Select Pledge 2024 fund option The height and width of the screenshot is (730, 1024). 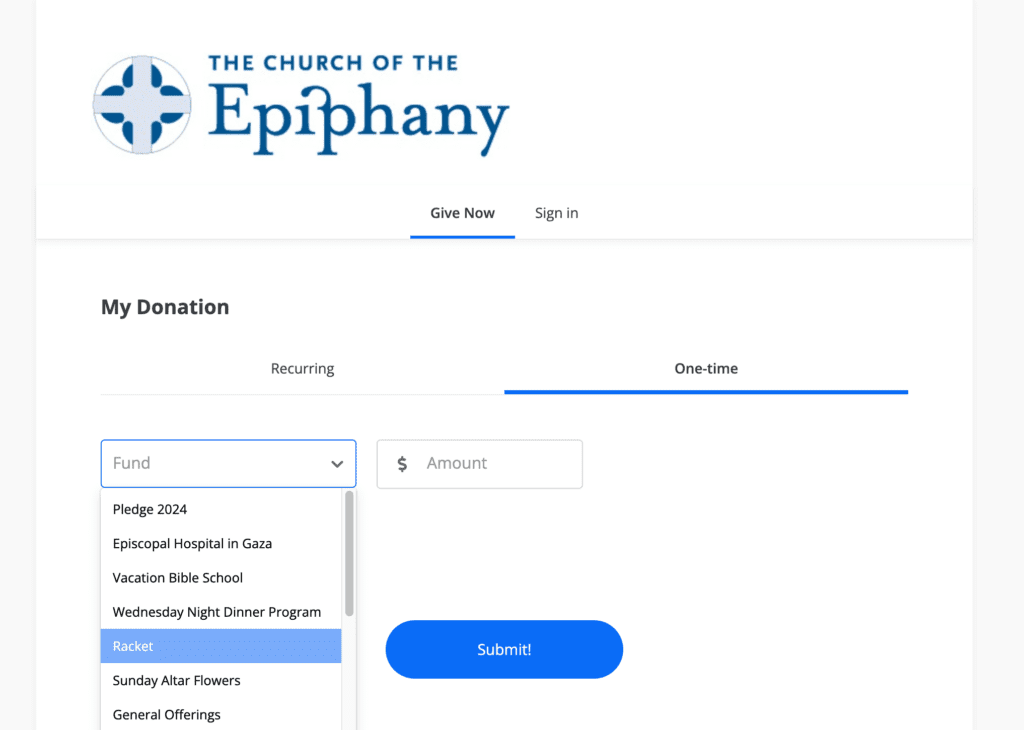pyautogui.click(x=221, y=509)
